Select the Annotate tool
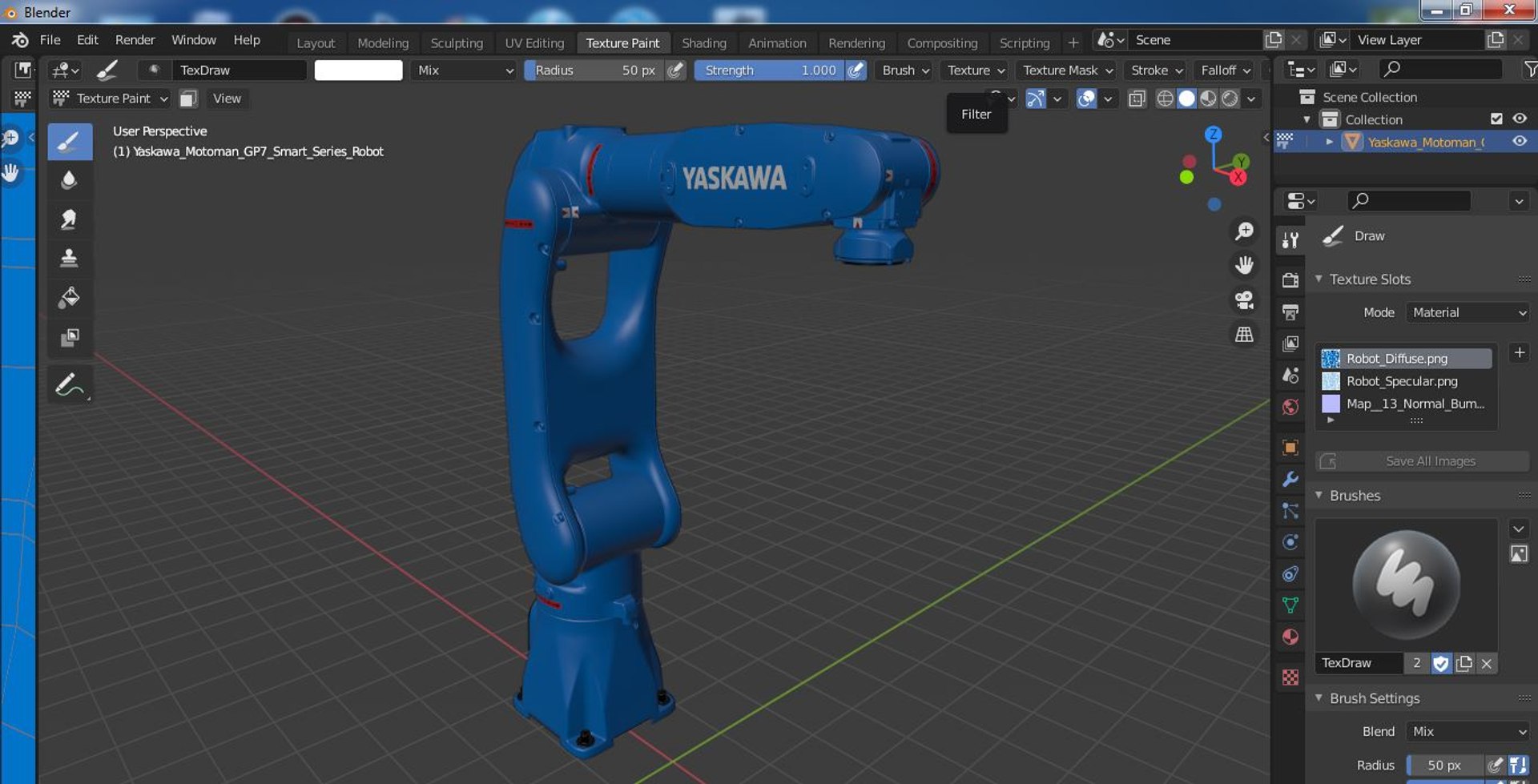The width and height of the screenshot is (1538, 784). click(x=70, y=385)
